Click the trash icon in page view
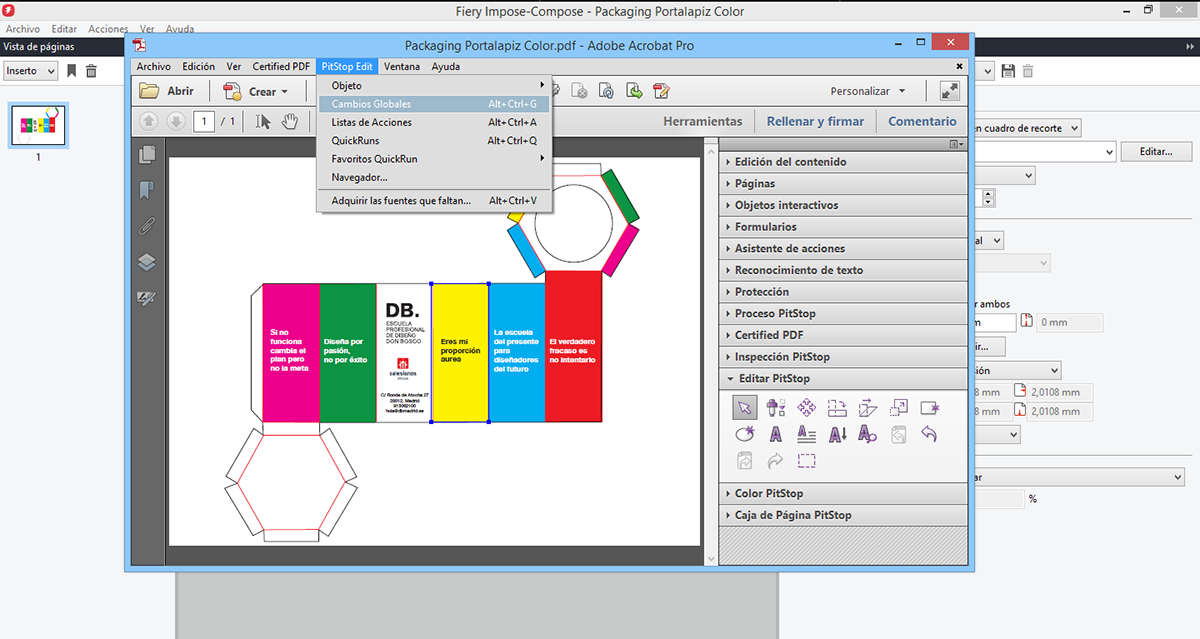The width and height of the screenshot is (1200, 639). click(x=91, y=71)
